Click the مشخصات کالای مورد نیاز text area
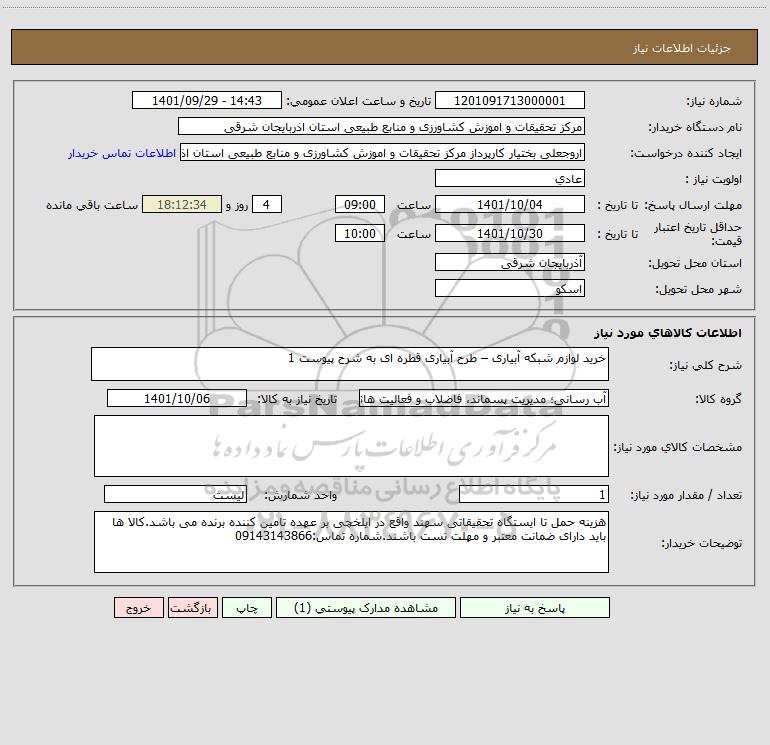The width and height of the screenshot is (770, 745). coord(351,446)
